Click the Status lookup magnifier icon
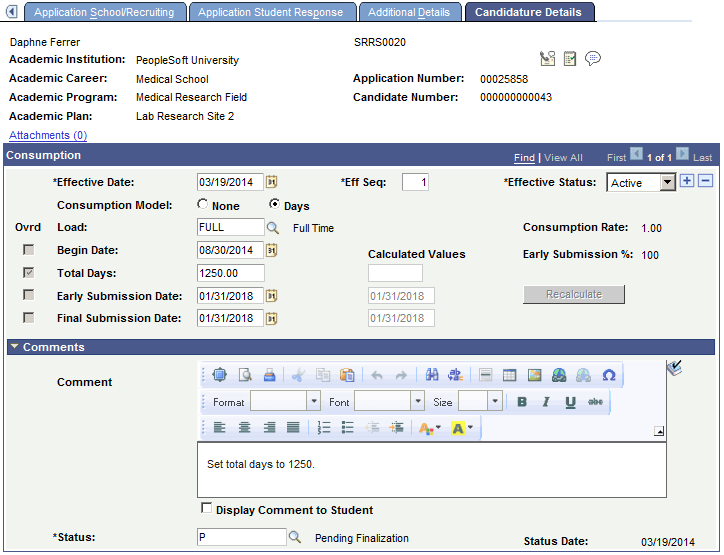Screen dimensions: 724x555 coord(295,537)
